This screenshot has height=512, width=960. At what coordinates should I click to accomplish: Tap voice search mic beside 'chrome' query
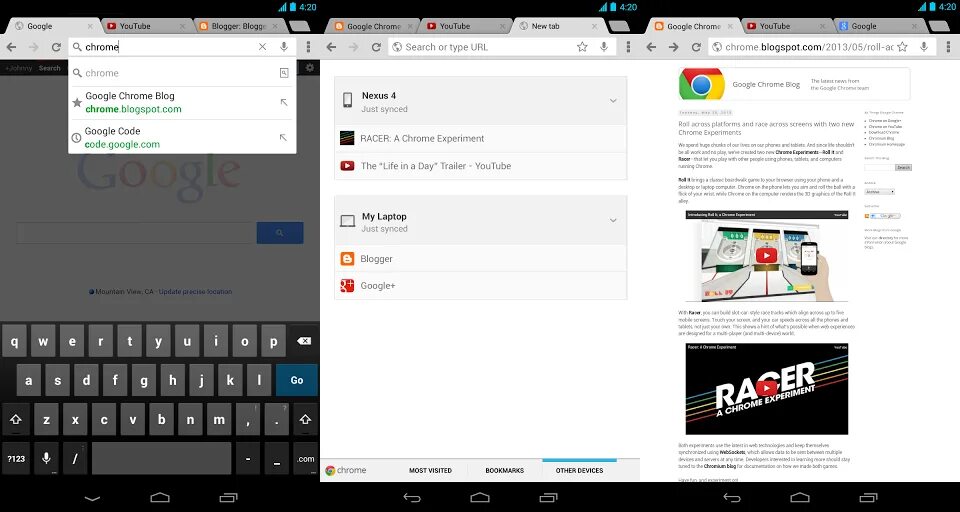pyautogui.click(x=283, y=47)
